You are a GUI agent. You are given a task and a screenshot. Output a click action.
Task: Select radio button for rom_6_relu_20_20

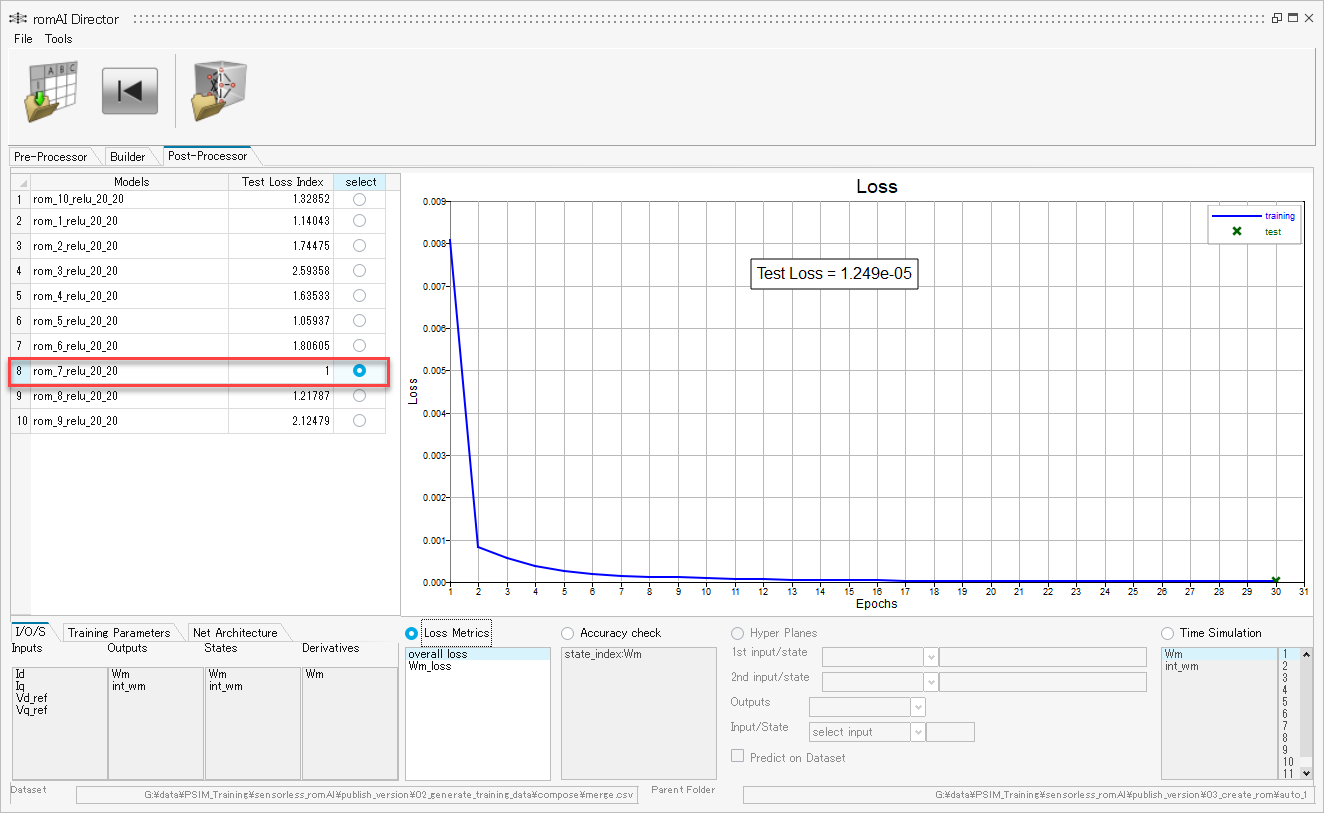click(359, 346)
